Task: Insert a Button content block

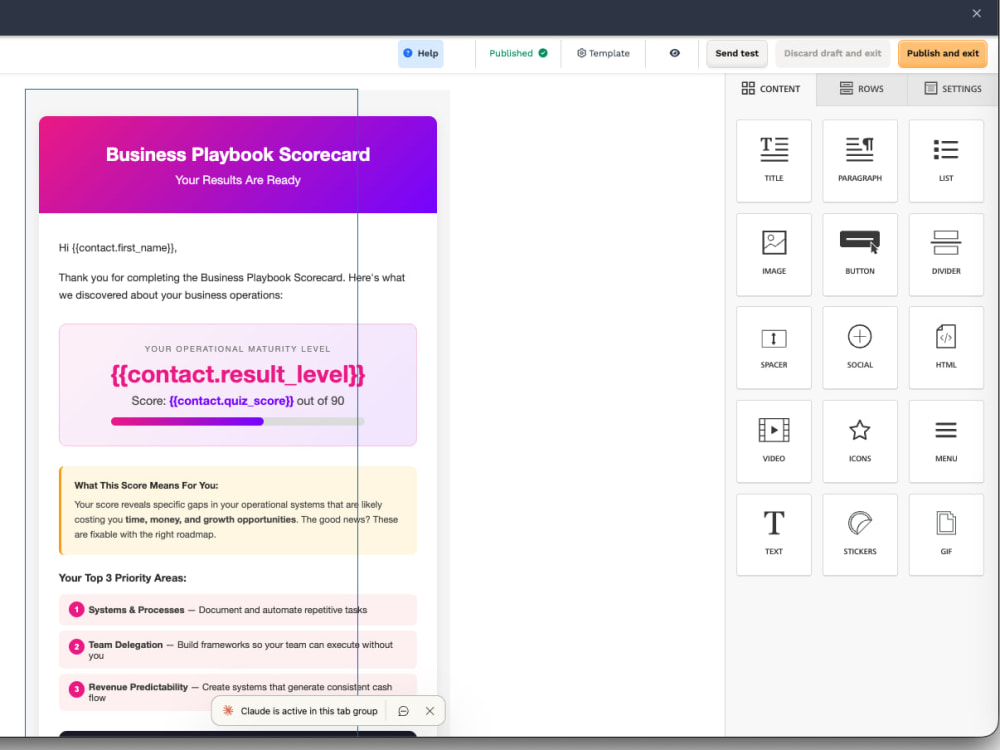Action: (x=860, y=254)
